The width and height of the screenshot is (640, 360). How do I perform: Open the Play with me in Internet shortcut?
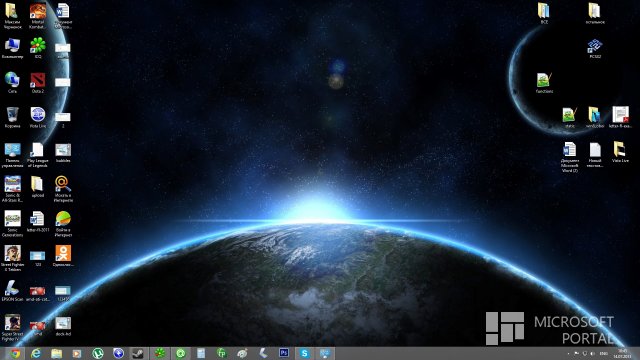click(x=63, y=224)
